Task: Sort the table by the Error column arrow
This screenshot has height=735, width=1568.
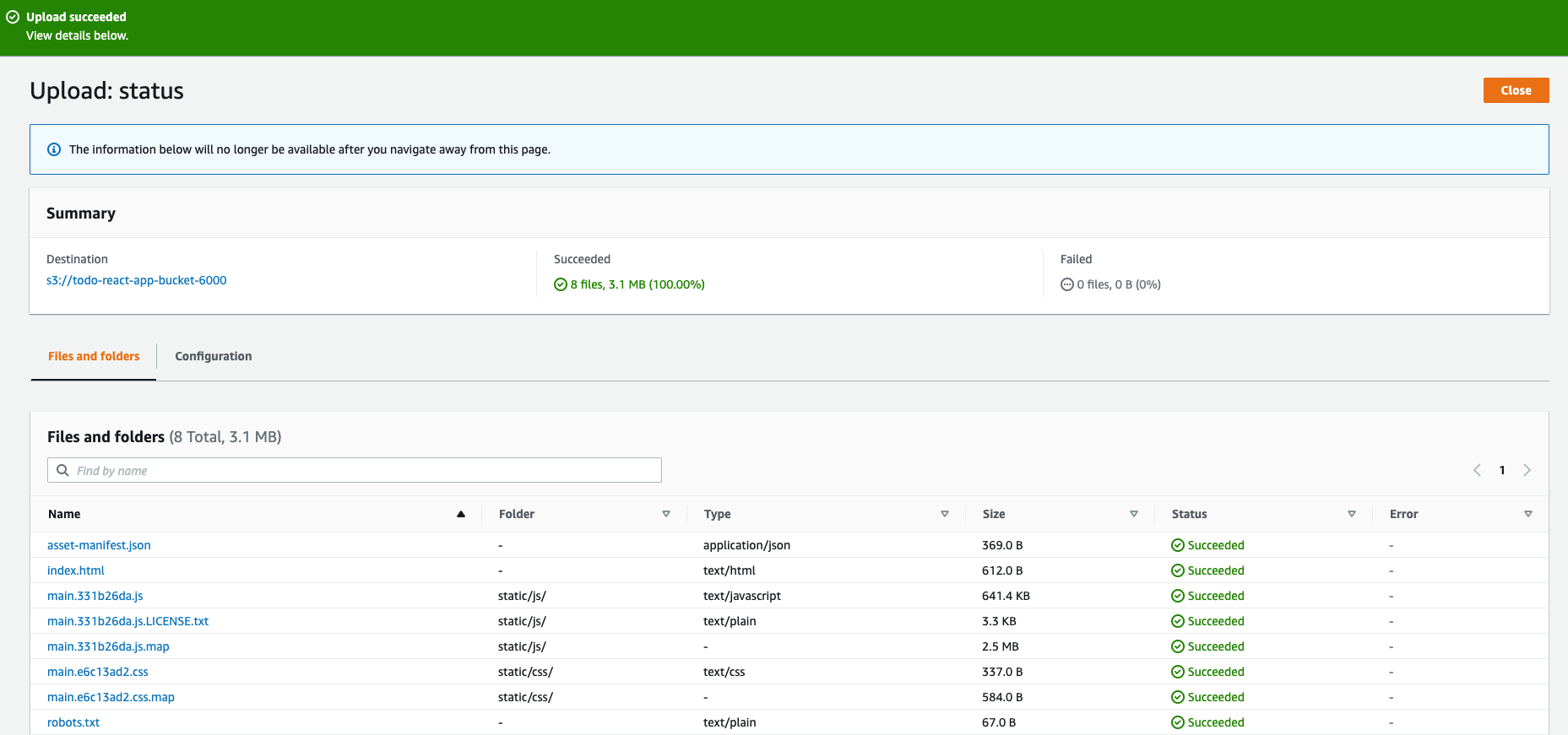Action: pyautogui.click(x=1528, y=514)
